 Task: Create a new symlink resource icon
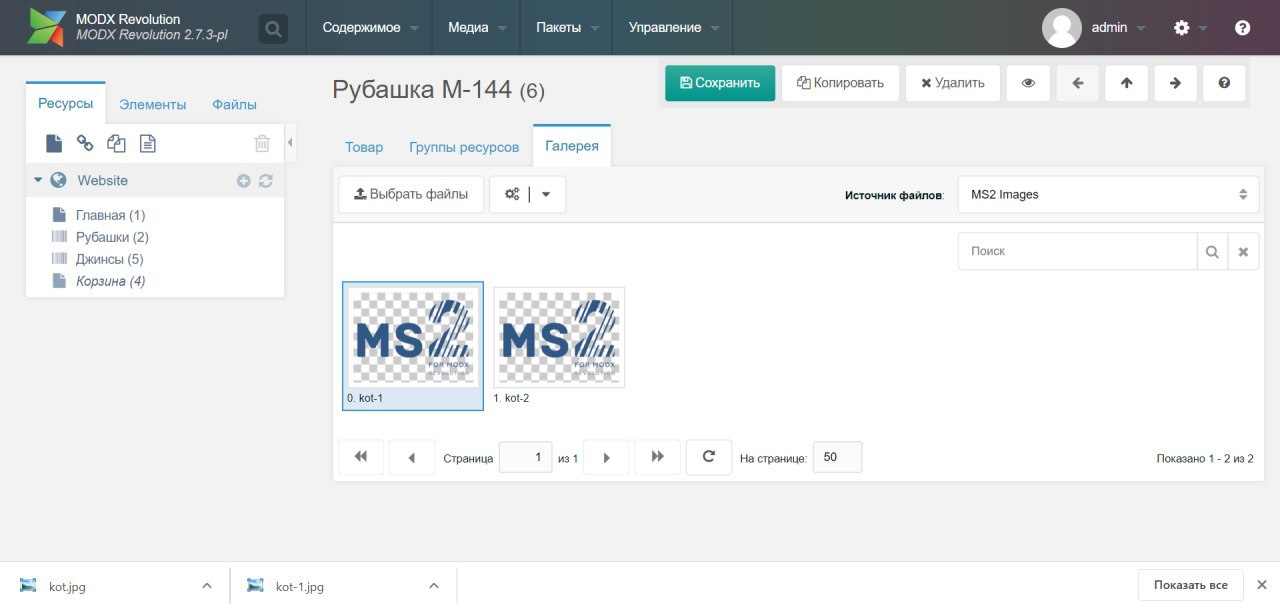pos(116,144)
